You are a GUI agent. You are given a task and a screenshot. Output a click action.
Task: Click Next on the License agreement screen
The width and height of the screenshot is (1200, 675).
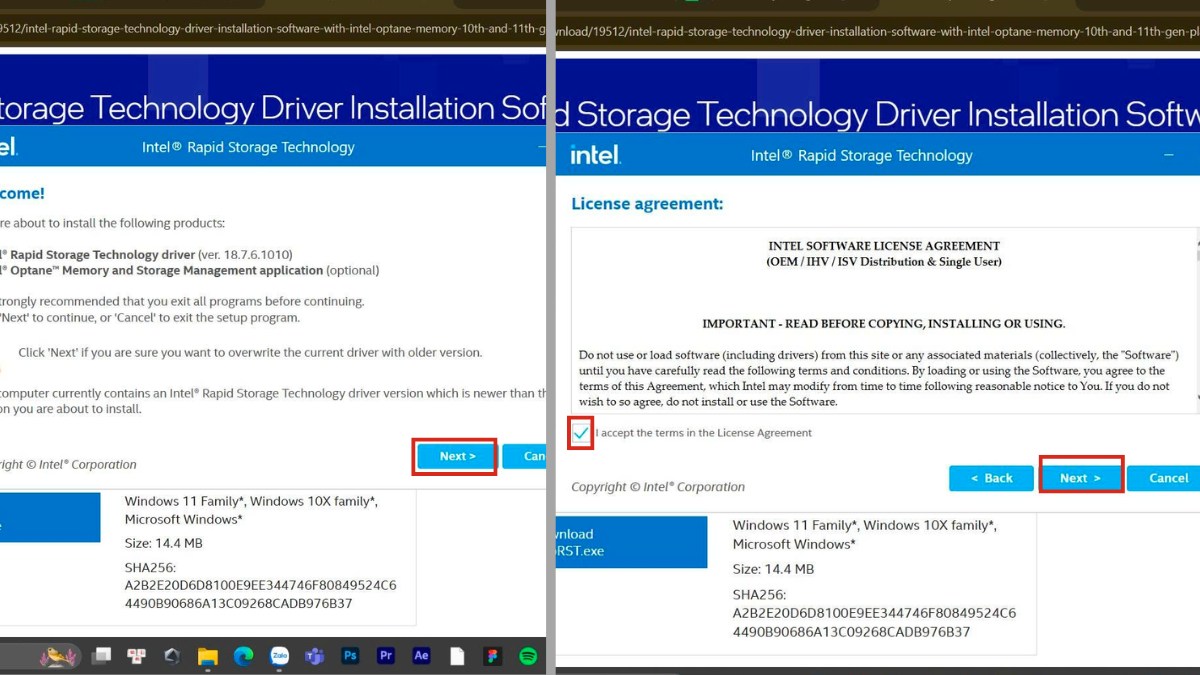pyautogui.click(x=1081, y=478)
